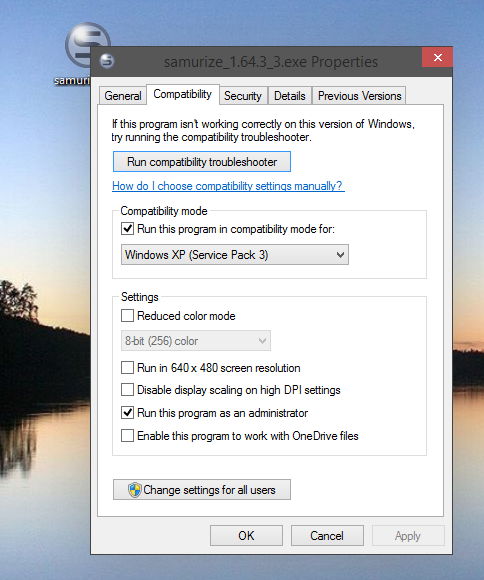Viewport: 484px width, 580px height.
Task: Enable Reduced color mode checkbox
Action: [127, 316]
